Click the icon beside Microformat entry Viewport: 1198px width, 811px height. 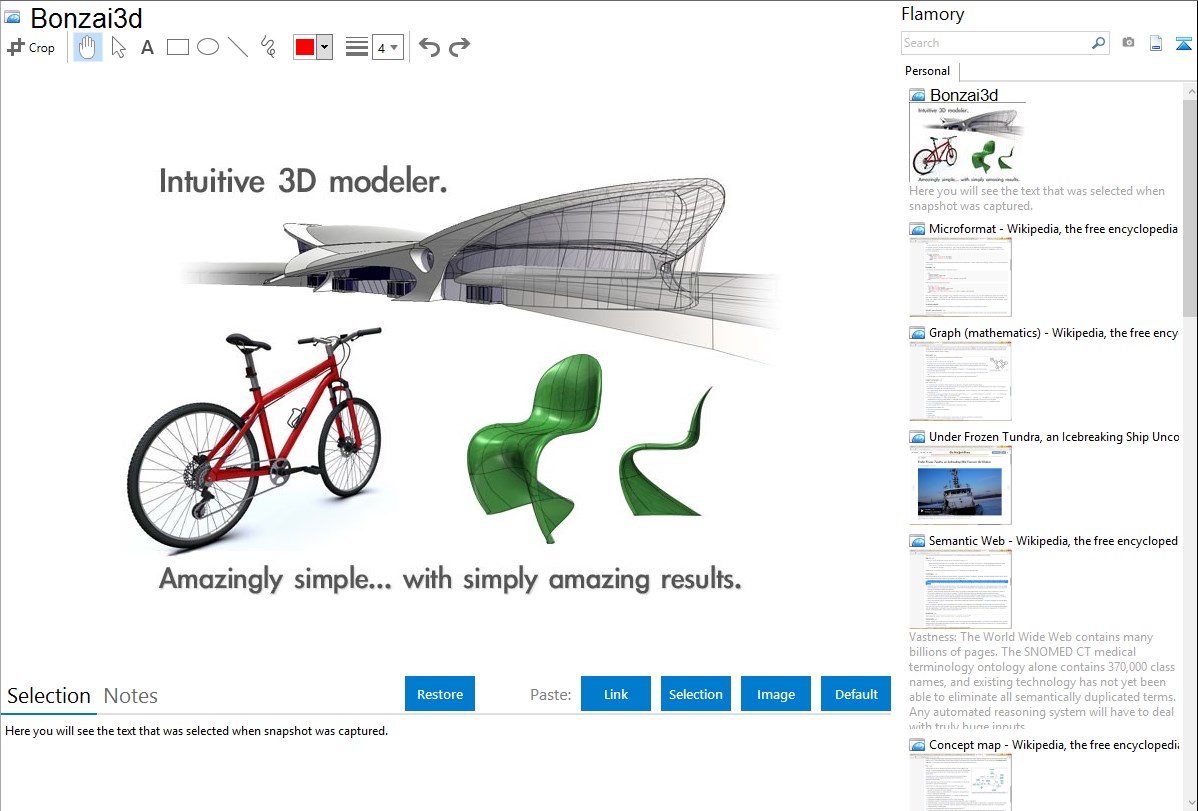click(x=918, y=229)
